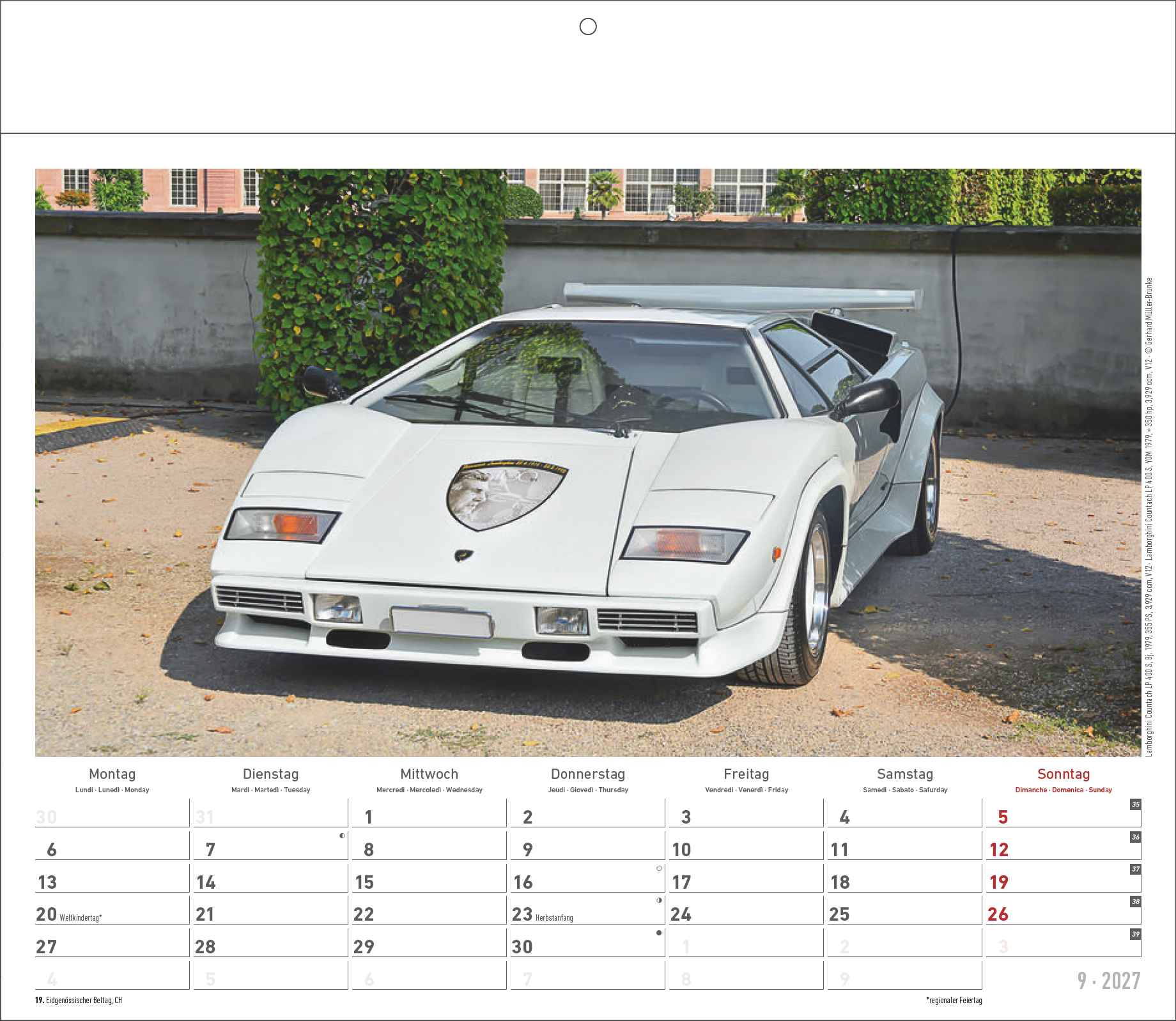Click the red Sonntag column header

pyautogui.click(x=1064, y=774)
